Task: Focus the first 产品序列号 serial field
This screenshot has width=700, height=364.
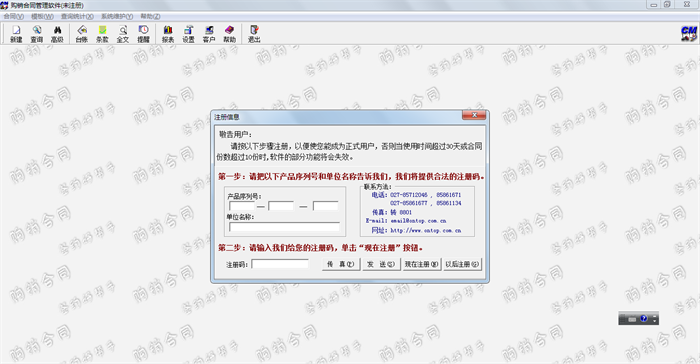Action: [x=242, y=206]
